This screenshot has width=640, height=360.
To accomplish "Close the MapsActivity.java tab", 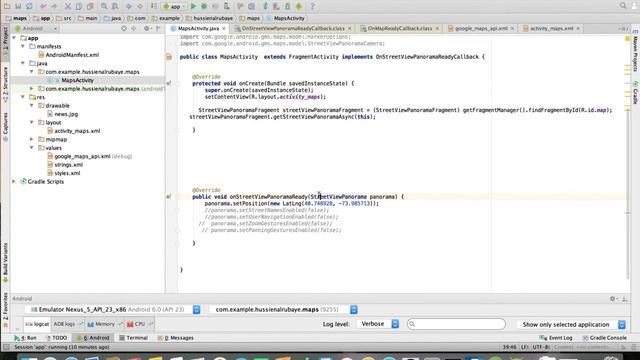I will coord(224,29).
